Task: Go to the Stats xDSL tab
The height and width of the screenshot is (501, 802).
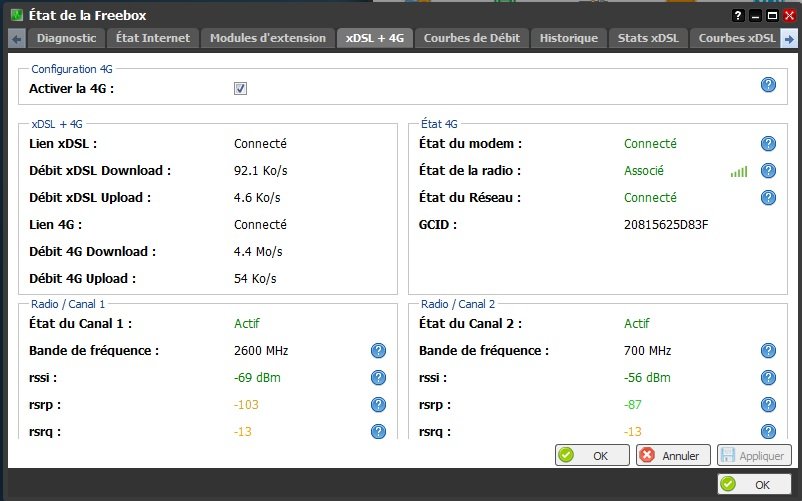Action: click(647, 38)
